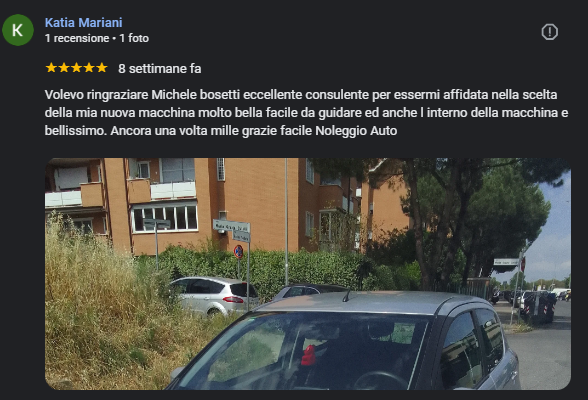Click the red object inside the car windshield
The height and width of the screenshot is (400, 588).
point(309,355)
